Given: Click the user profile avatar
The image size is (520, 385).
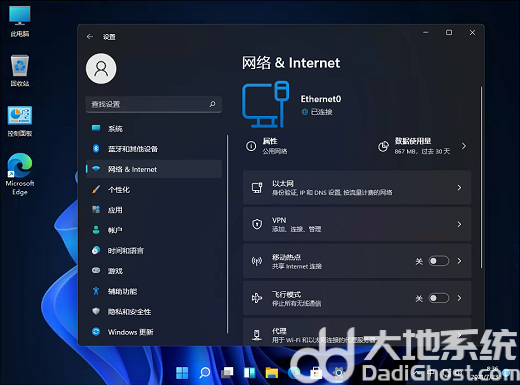Looking at the screenshot, I should (101, 69).
